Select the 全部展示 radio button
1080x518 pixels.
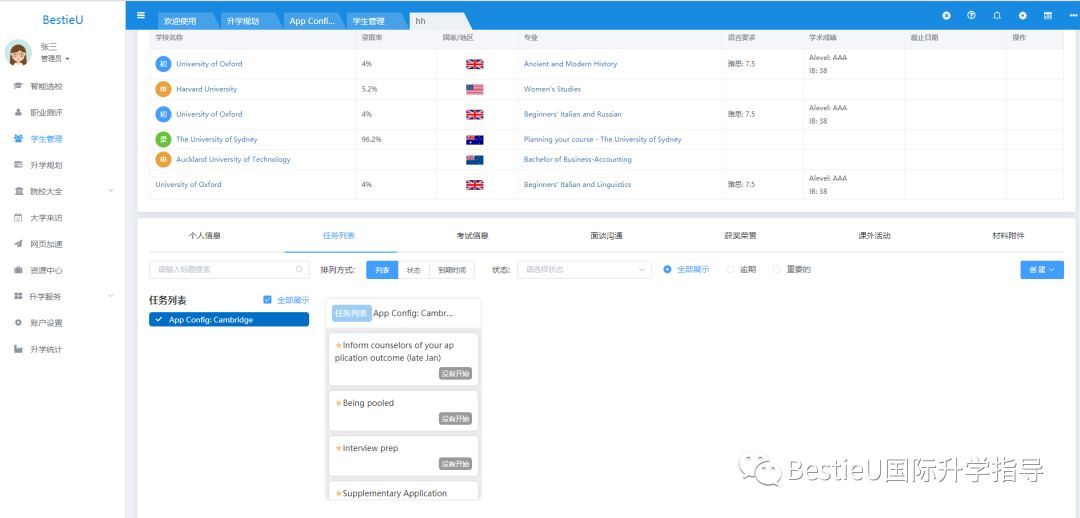(667, 269)
